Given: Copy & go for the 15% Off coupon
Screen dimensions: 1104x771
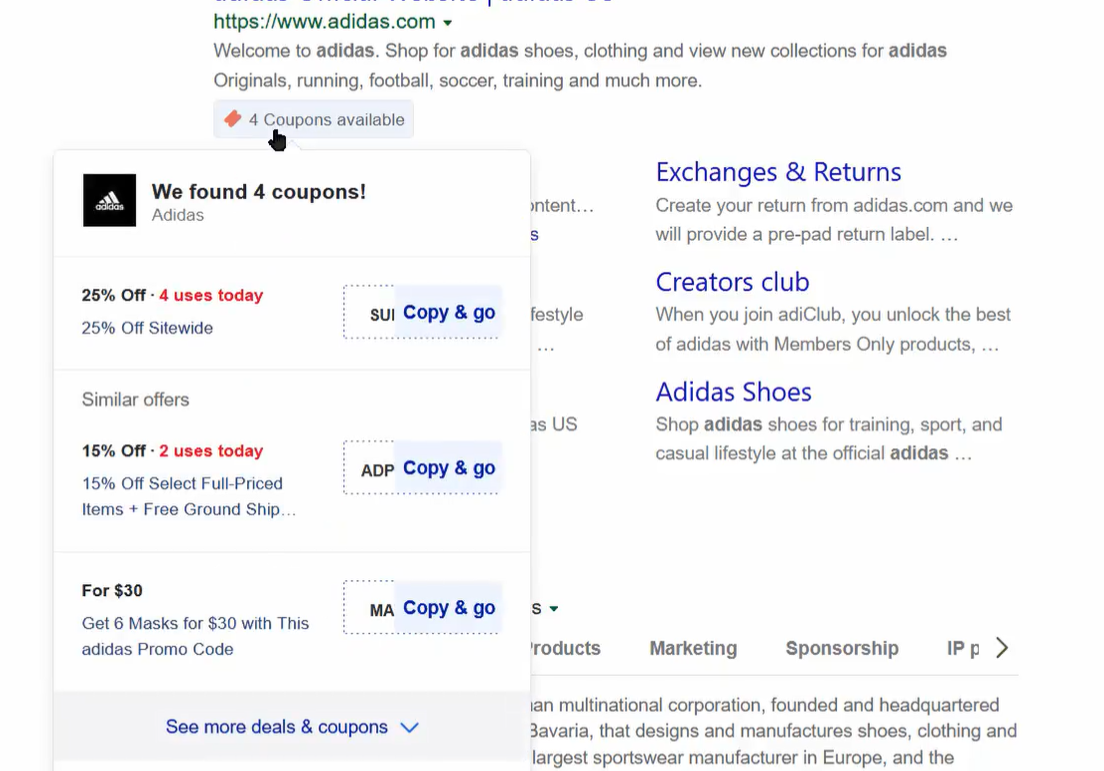Looking at the screenshot, I should [x=448, y=468].
